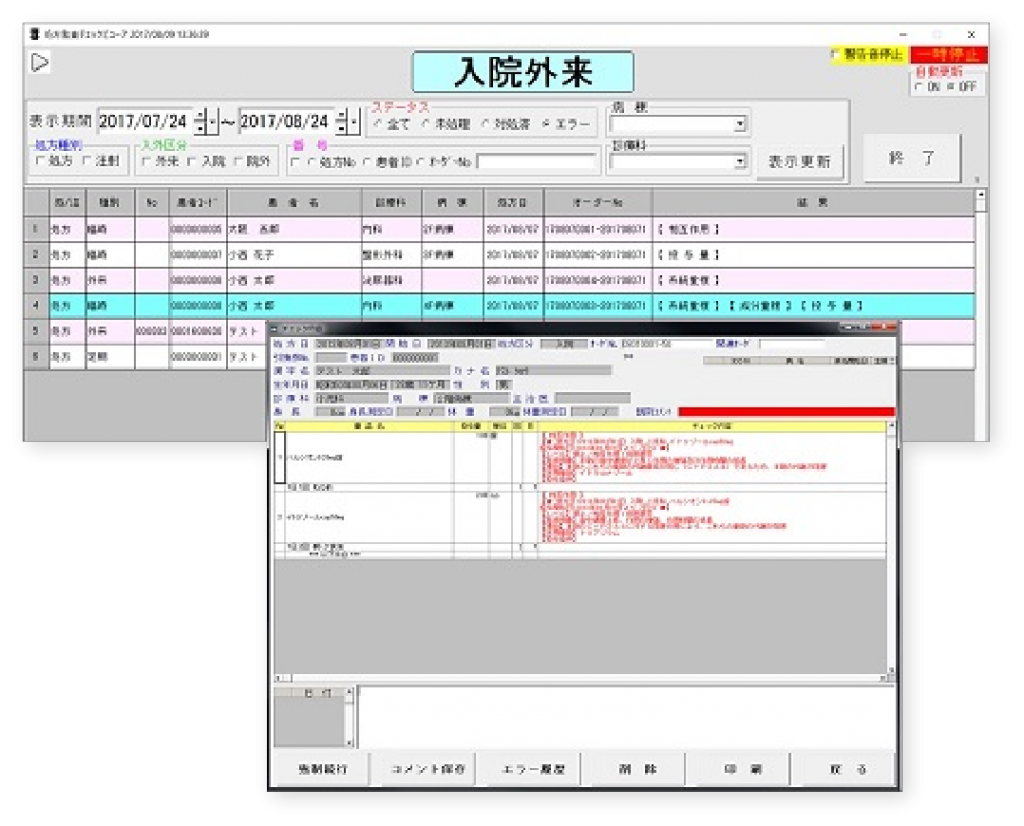This screenshot has height=826, width=1024.
Task: Select the エラー status radio button
Action: 546,123
